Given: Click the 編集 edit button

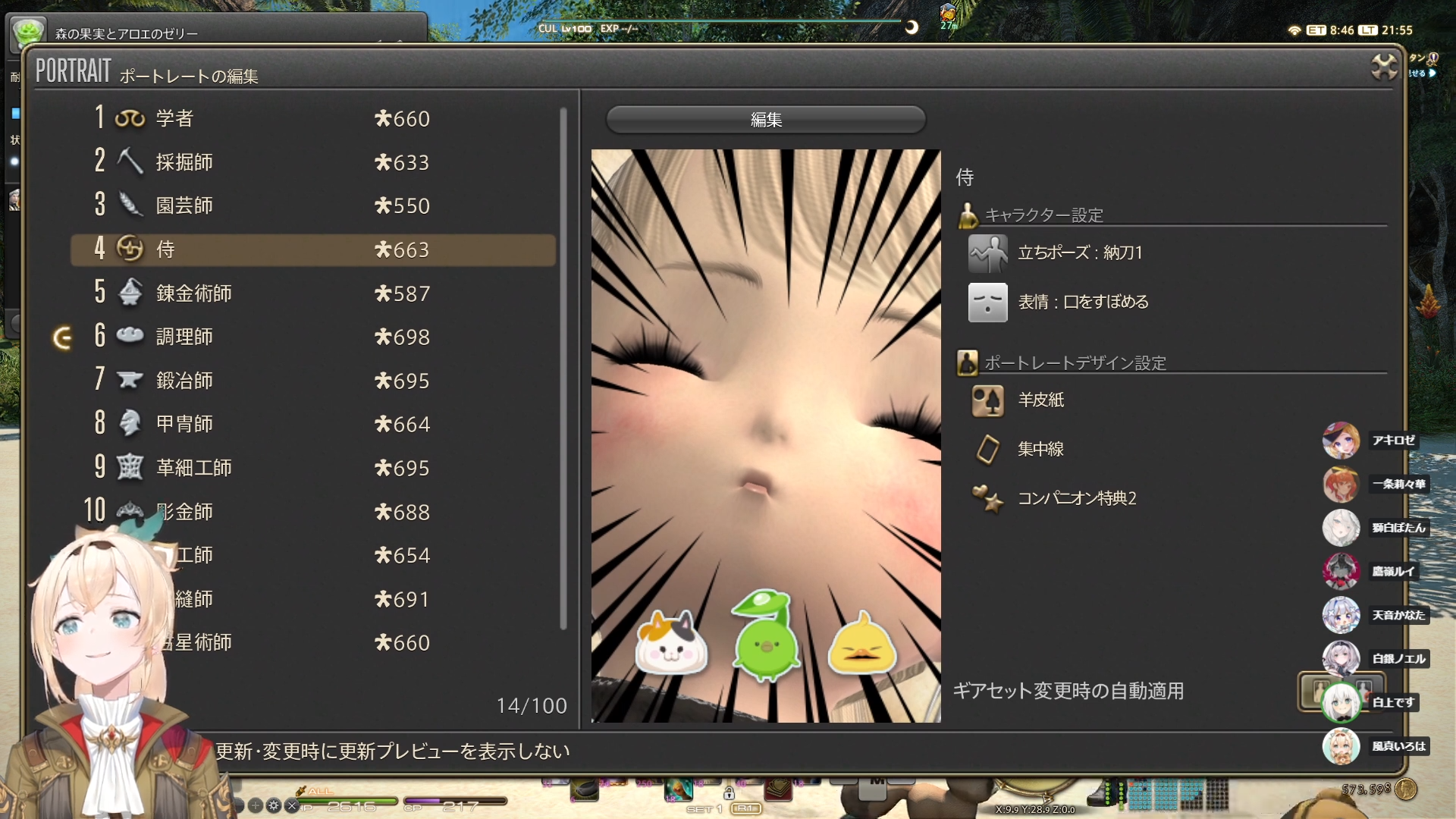Looking at the screenshot, I should click(x=766, y=120).
